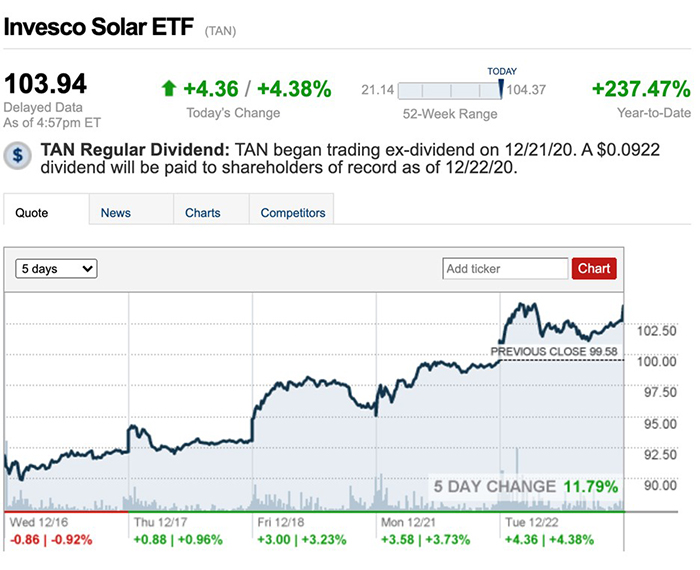Viewport: 700px width, 570px height.
Task: Open the 5 days range dropdown
Action: [57, 269]
